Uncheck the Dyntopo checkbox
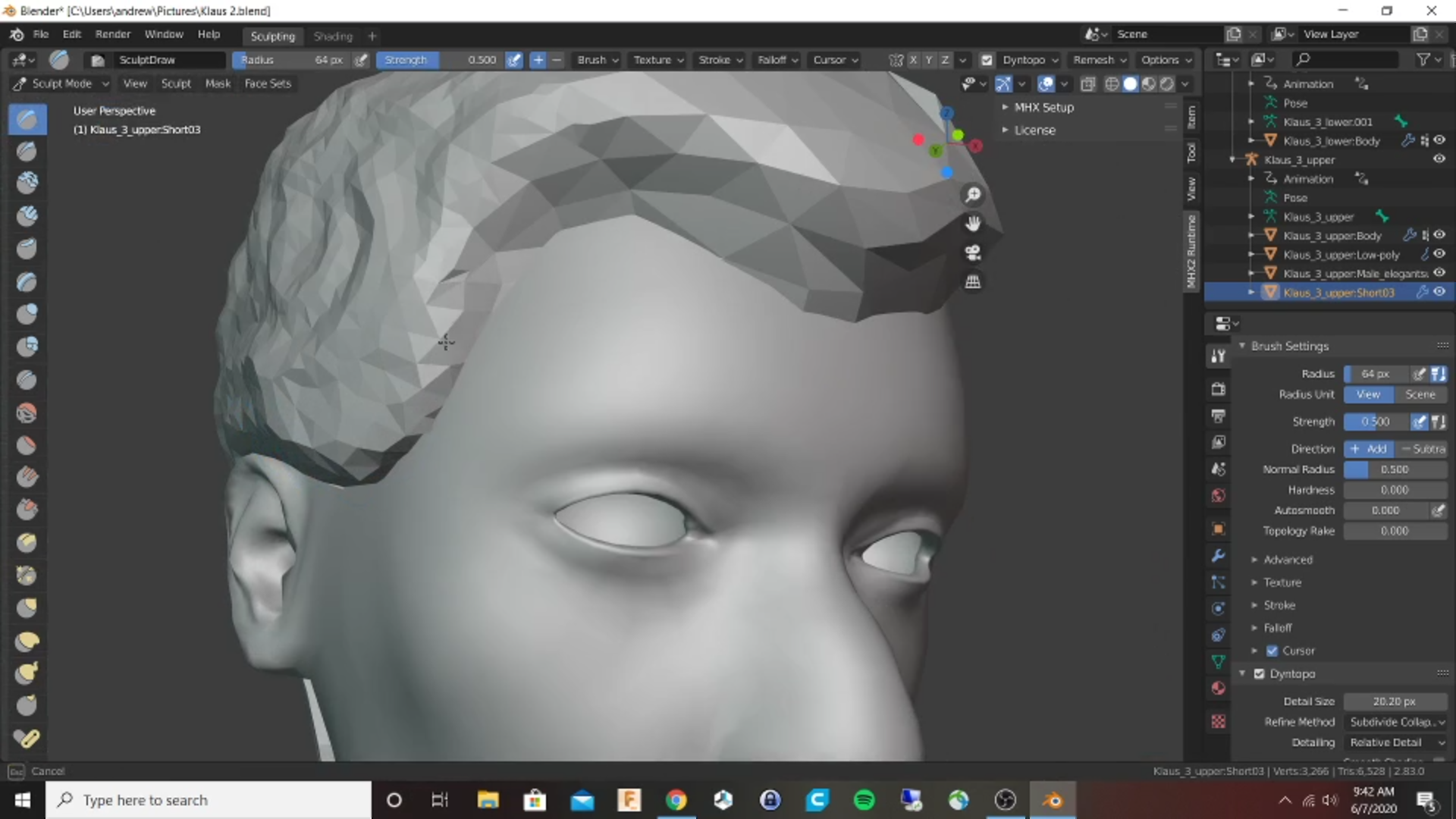 click(x=1259, y=673)
